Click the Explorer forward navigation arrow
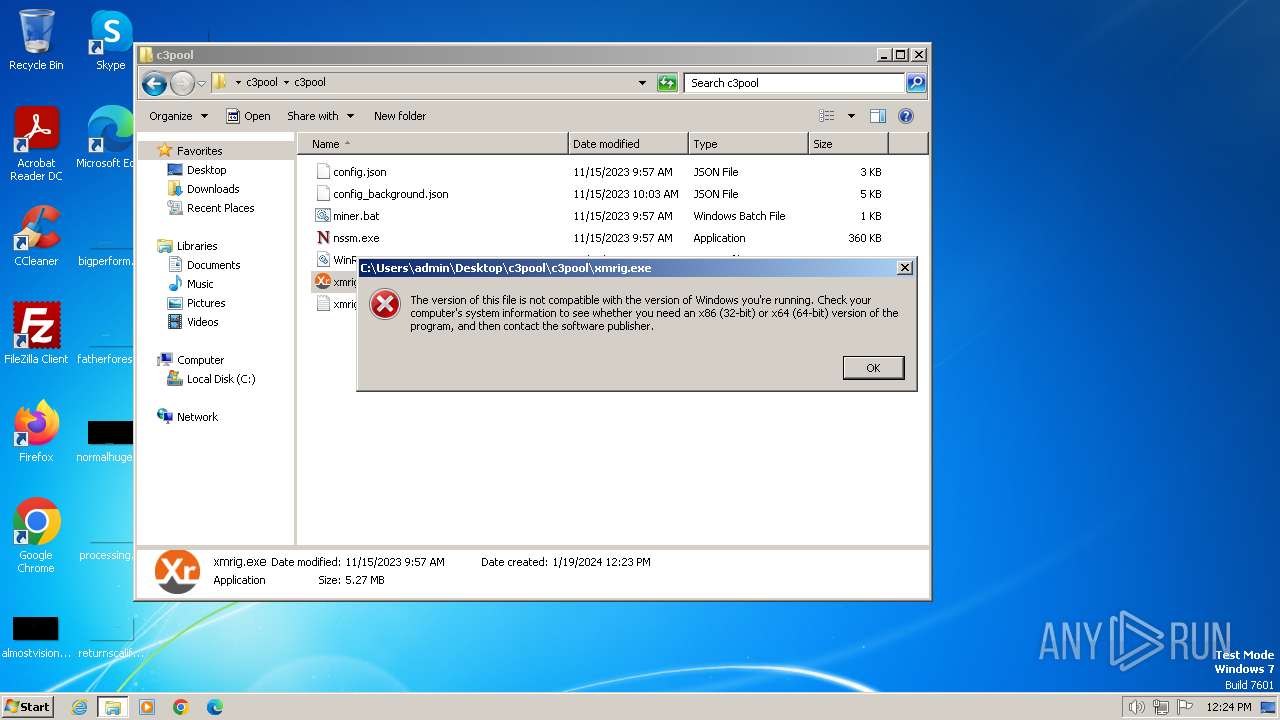 (x=182, y=83)
